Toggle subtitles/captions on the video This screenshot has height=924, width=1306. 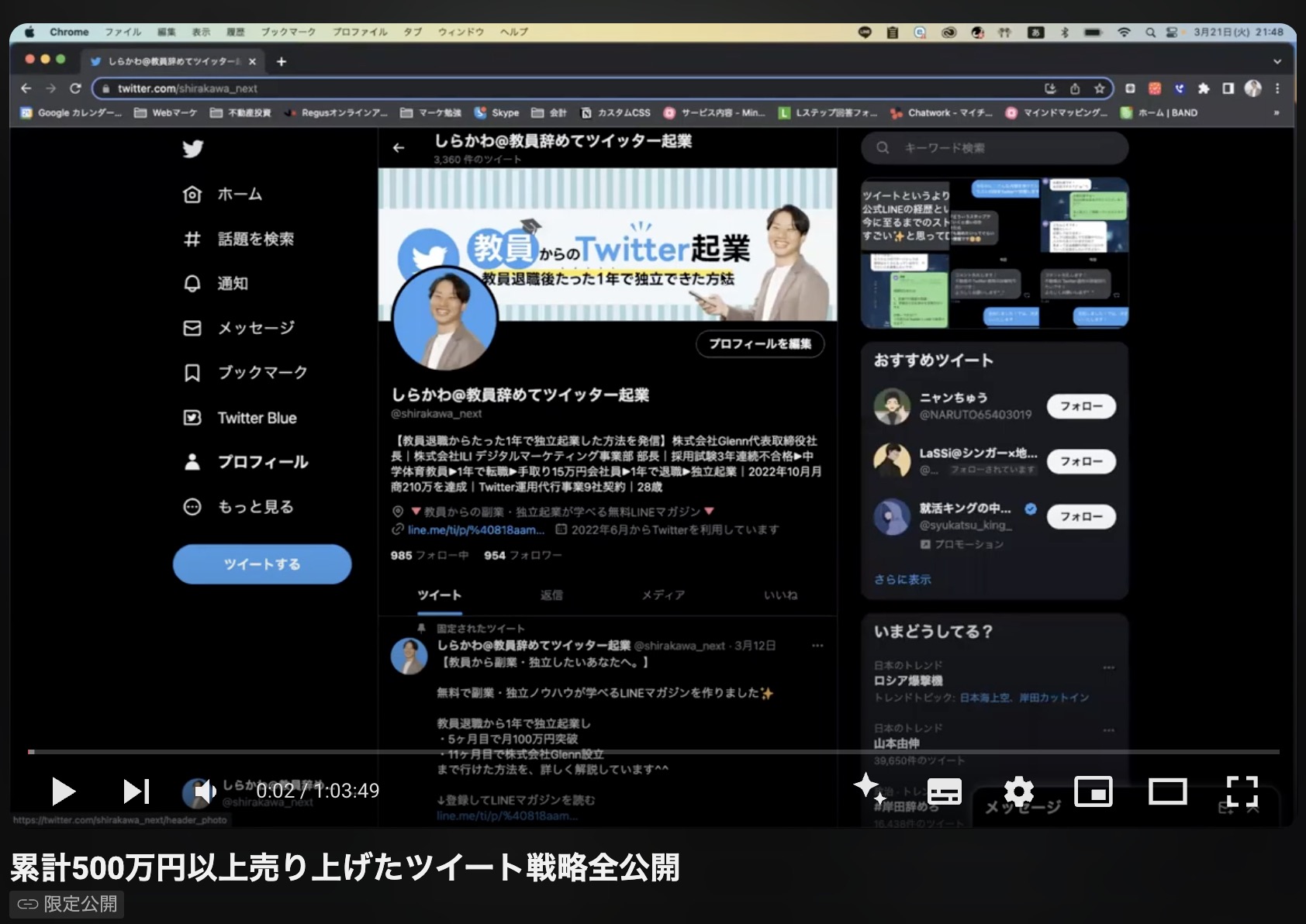[x=944, y=791]
